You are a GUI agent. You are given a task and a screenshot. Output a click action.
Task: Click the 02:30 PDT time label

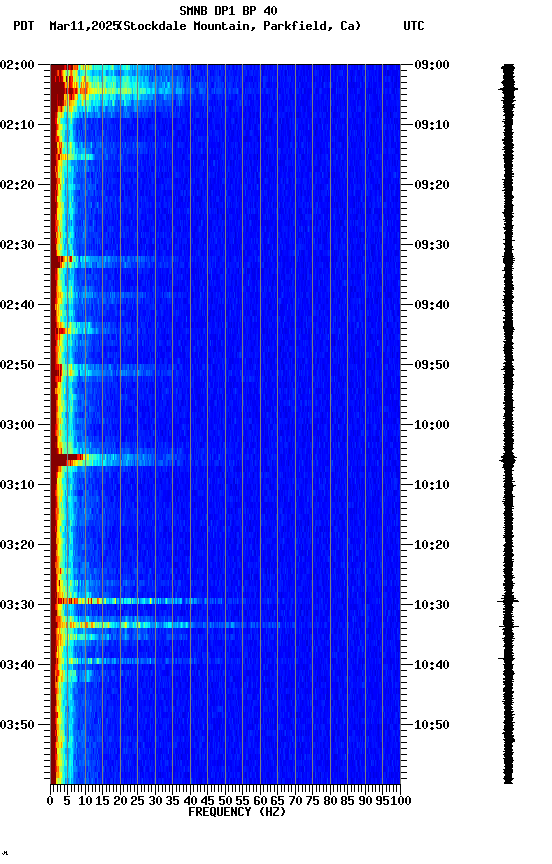click(17, 245)
